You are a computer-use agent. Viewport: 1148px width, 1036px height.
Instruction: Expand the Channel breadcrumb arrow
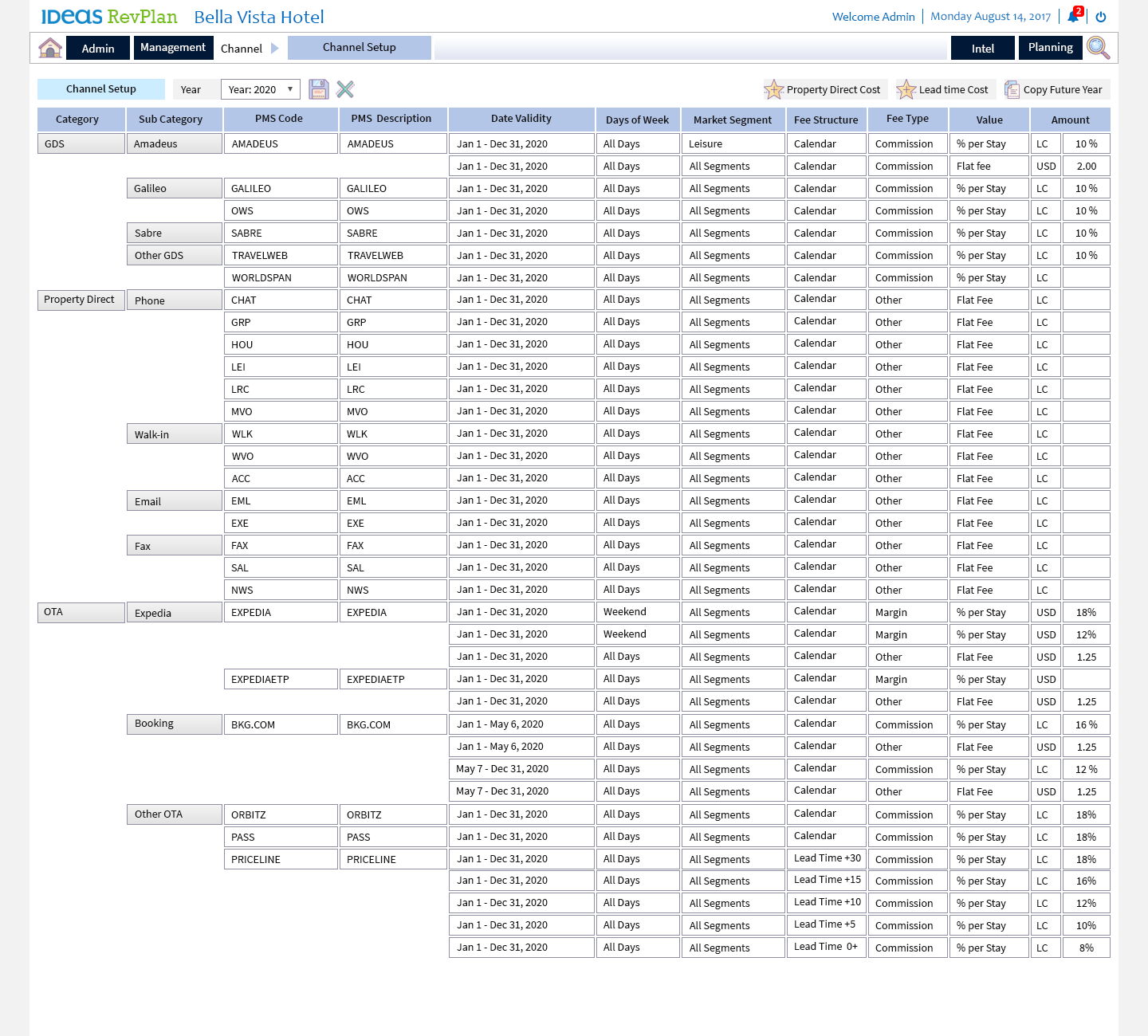point(275,49)
